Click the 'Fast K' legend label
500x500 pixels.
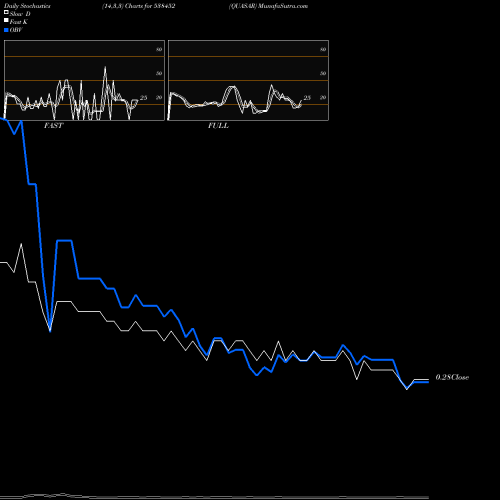click(19, 22)
